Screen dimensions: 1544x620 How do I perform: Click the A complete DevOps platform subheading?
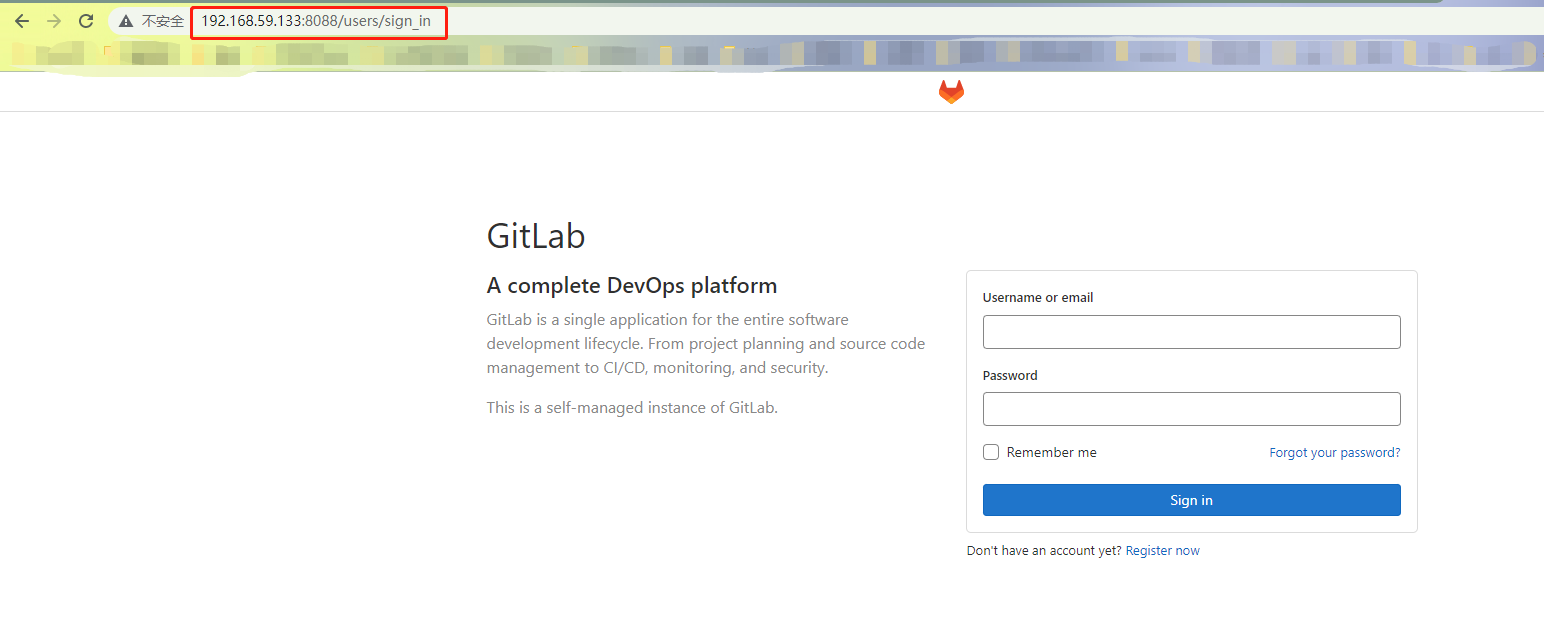point(631,286)
